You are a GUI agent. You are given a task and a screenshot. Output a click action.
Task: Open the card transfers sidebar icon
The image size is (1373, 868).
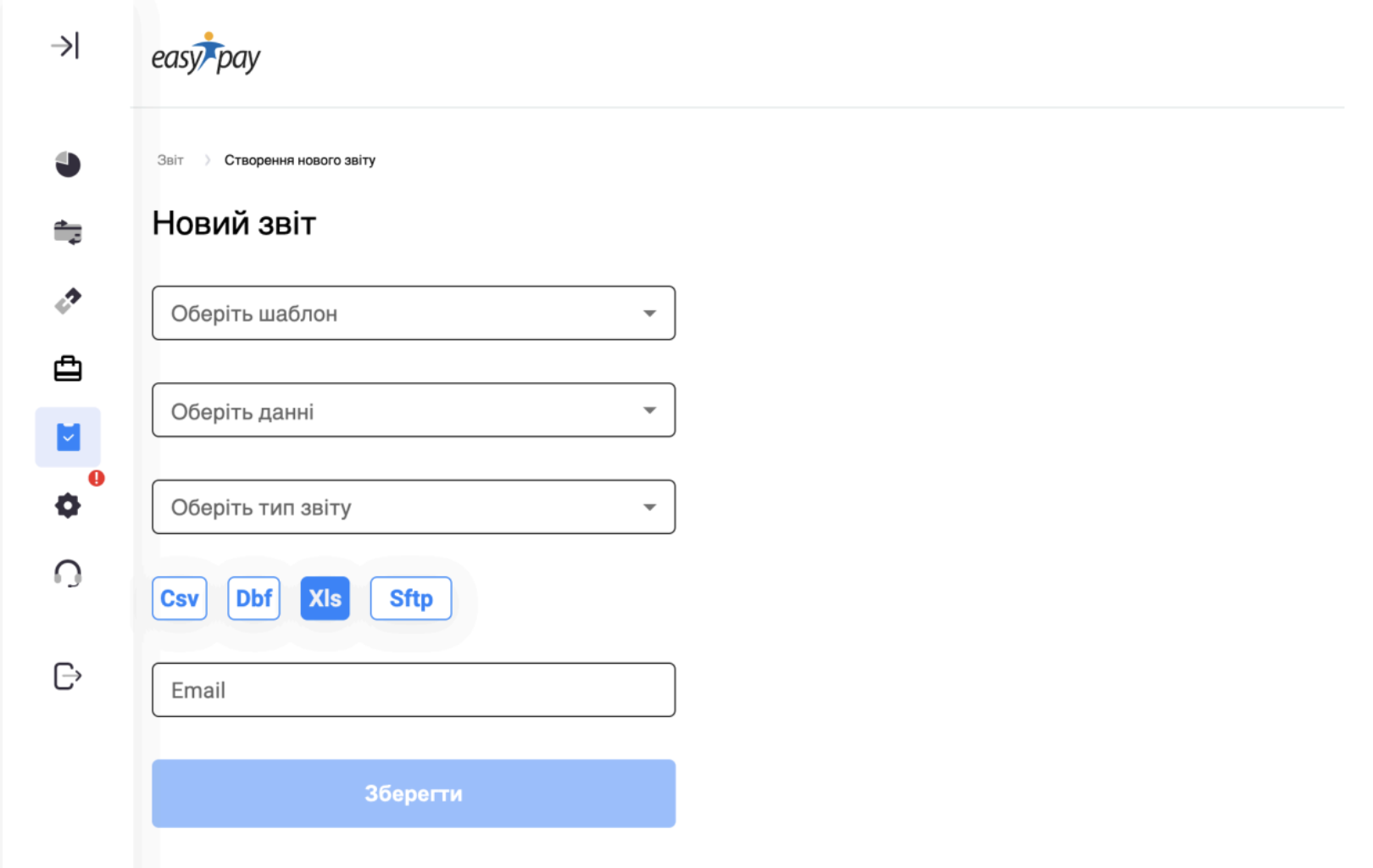(x=68, y=231)
